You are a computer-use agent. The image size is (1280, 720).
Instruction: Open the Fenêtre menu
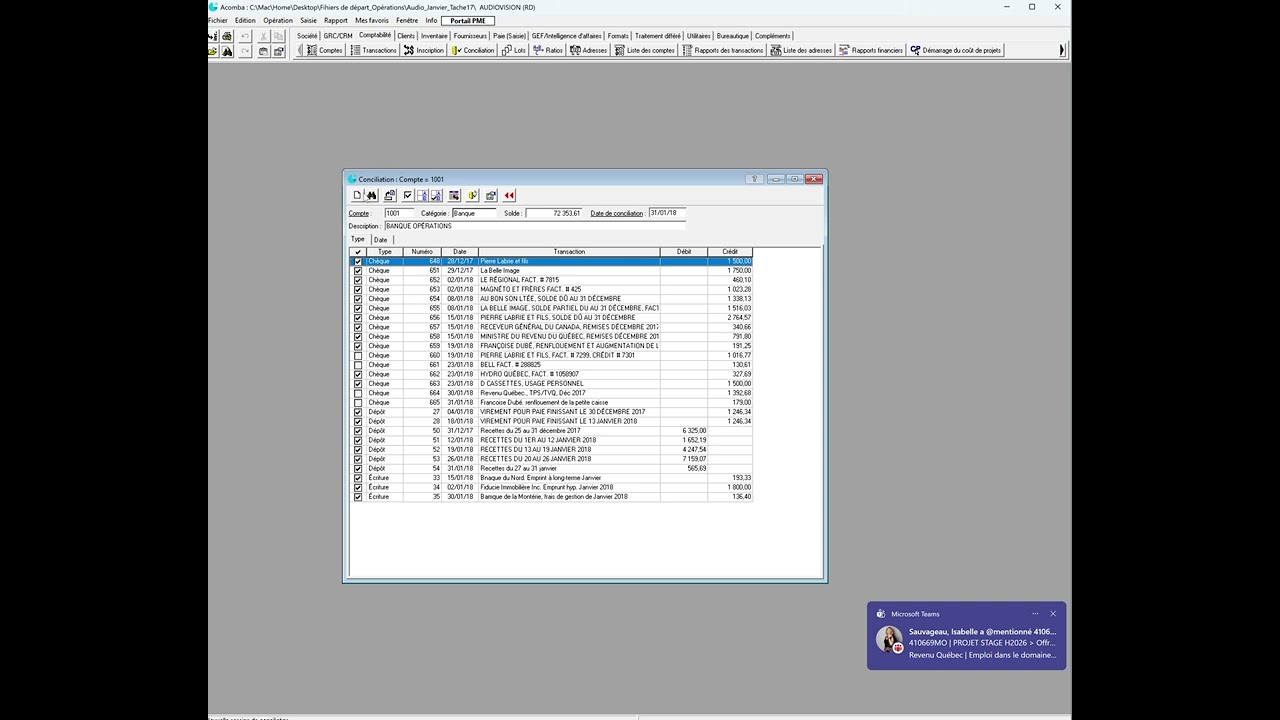(407, 20)
